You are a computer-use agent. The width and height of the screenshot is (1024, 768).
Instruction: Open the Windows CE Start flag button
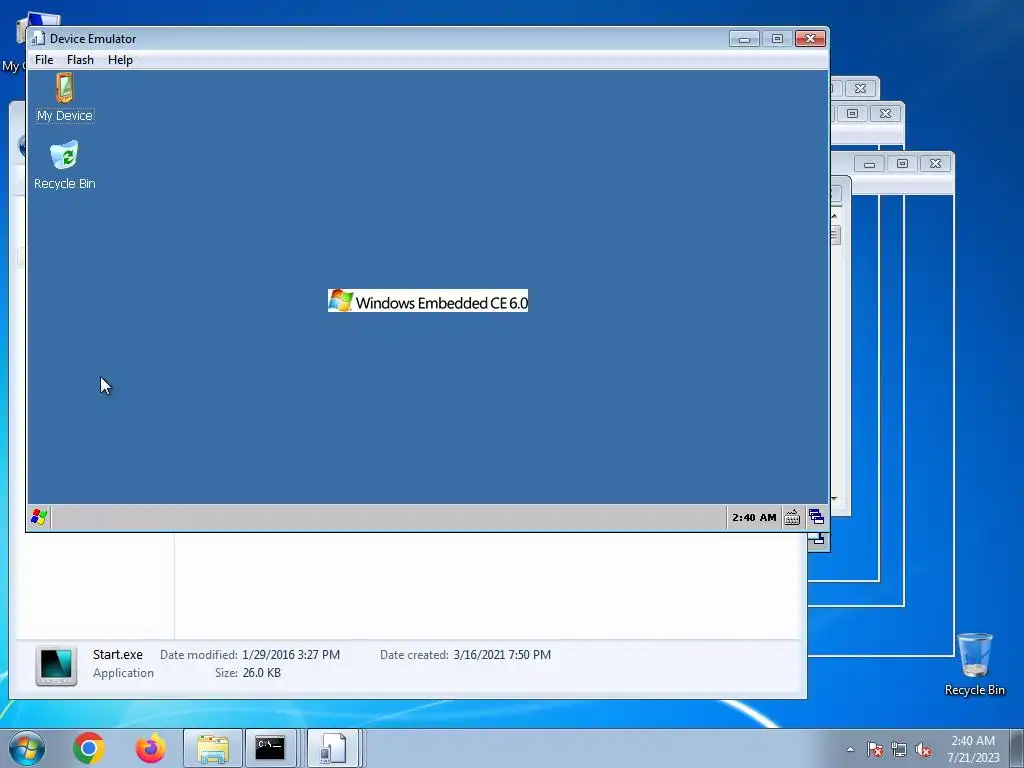39,517
